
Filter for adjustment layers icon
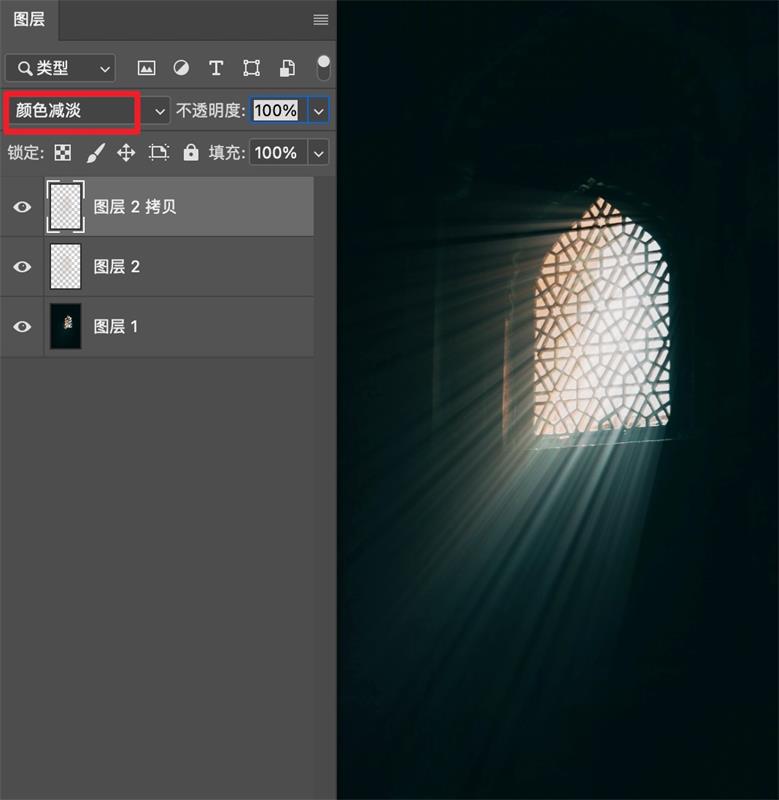(181, 68)
